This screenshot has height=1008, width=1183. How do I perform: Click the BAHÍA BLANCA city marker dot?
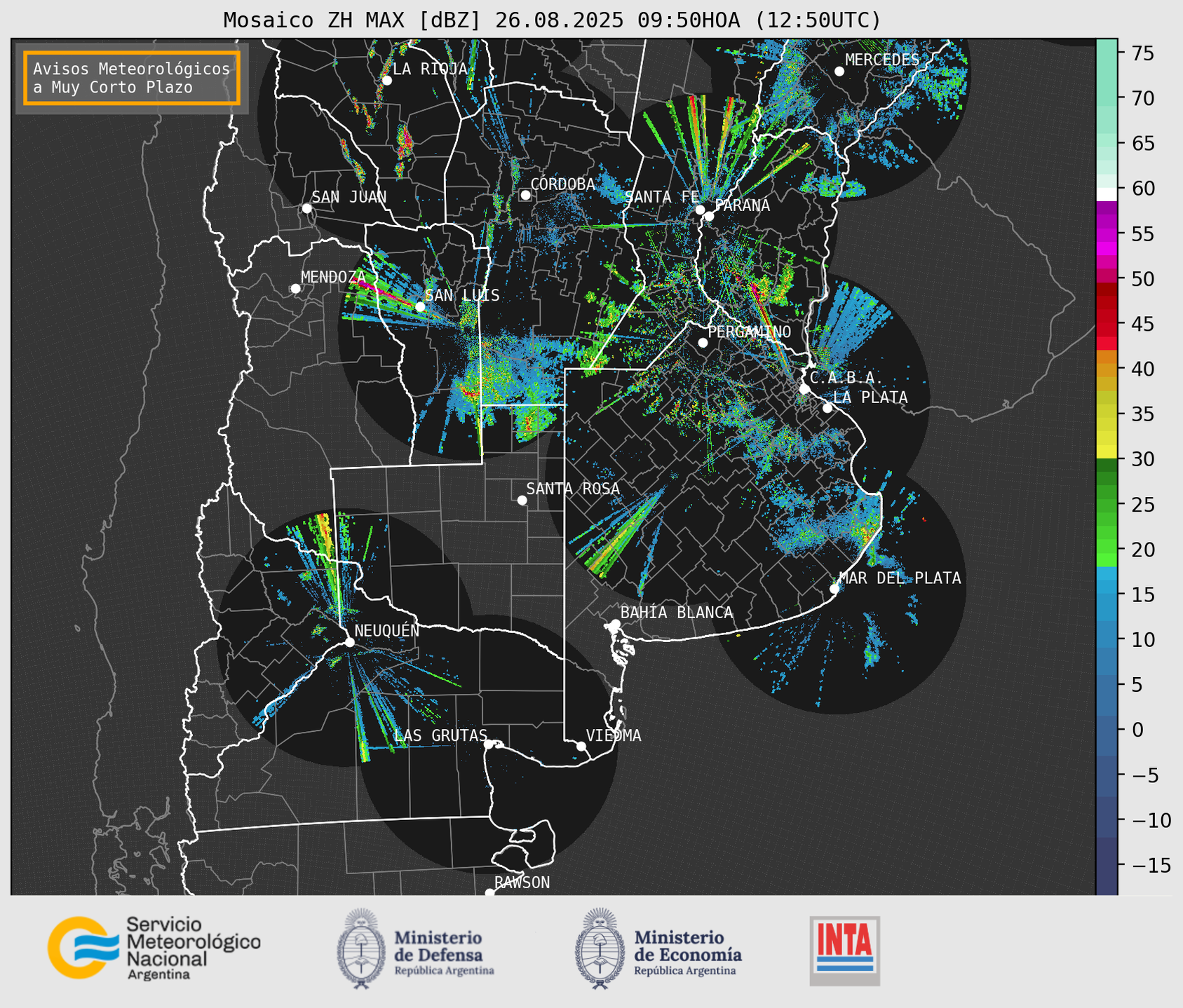615,624
